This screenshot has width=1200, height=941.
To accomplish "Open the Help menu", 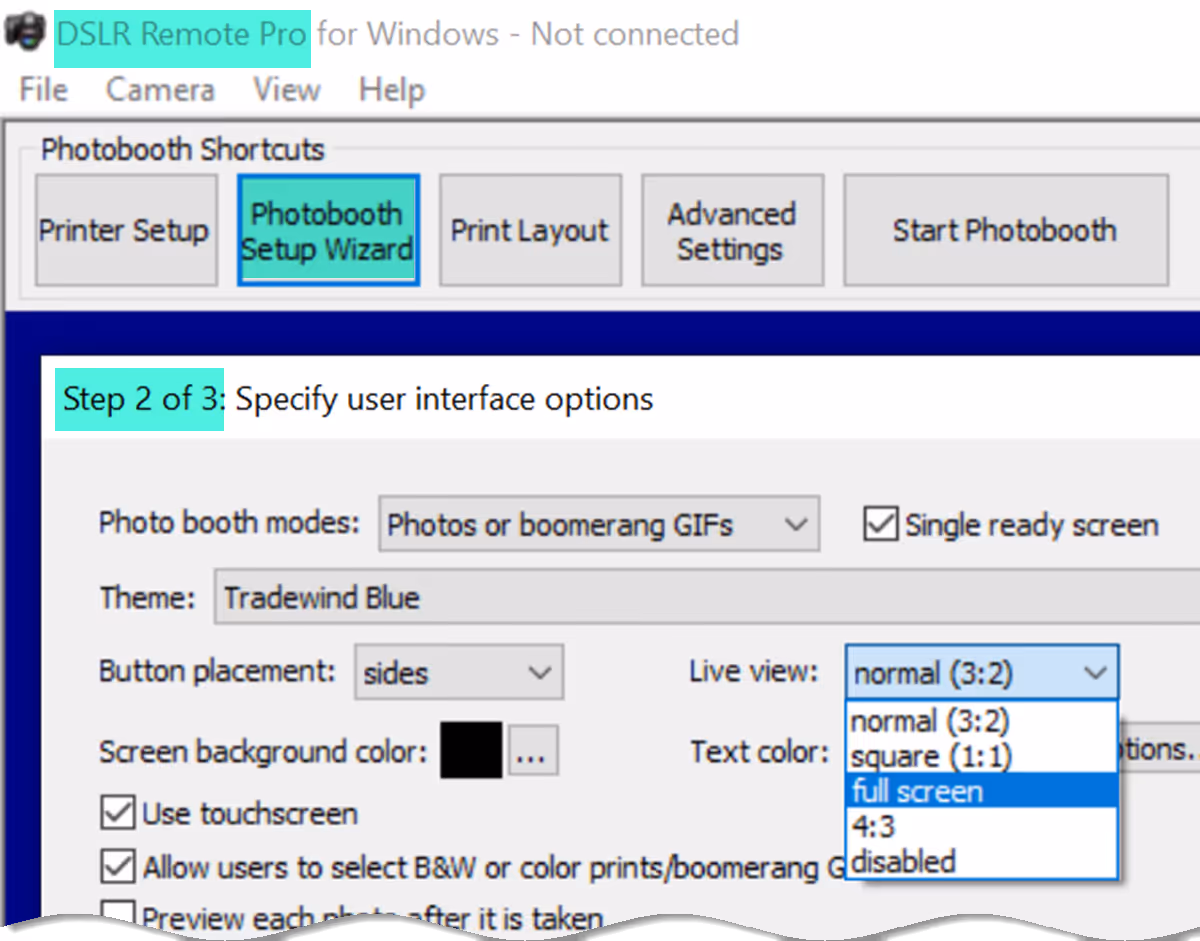I will 392,90.
